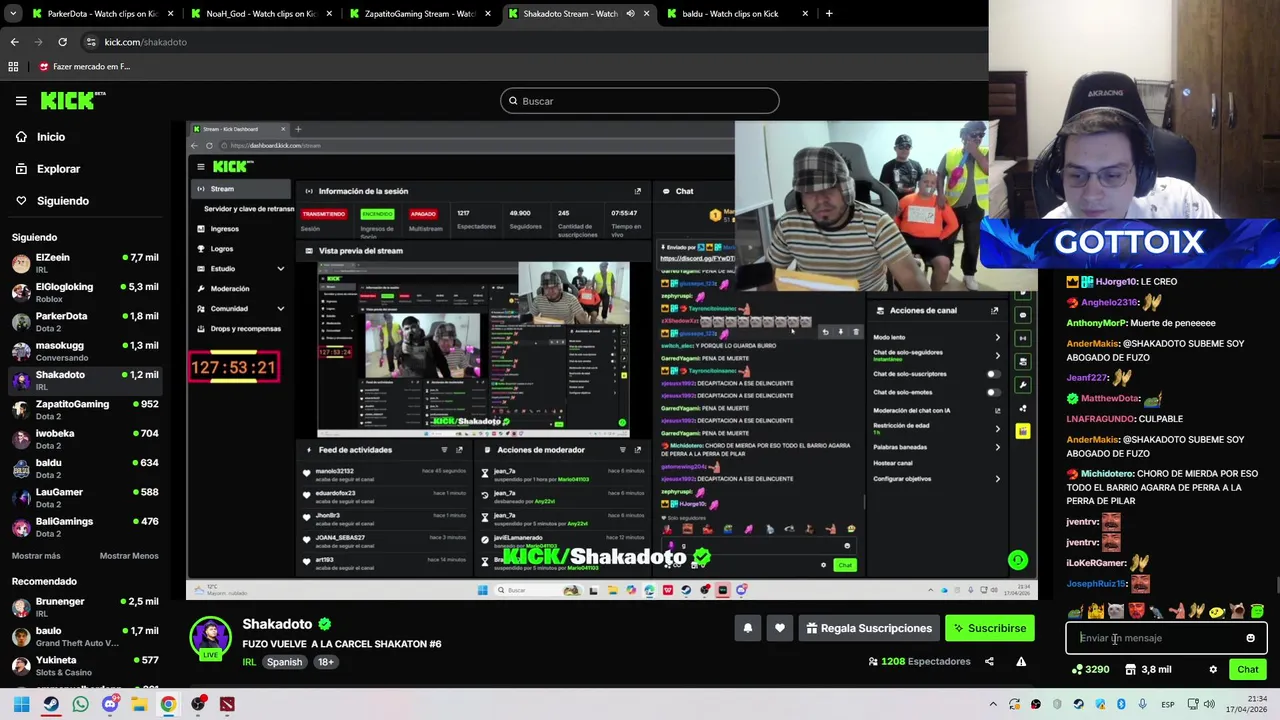Click Regala Suscripciones button
The height and width of the screenshot is (720, 1280).
point(869,628)
